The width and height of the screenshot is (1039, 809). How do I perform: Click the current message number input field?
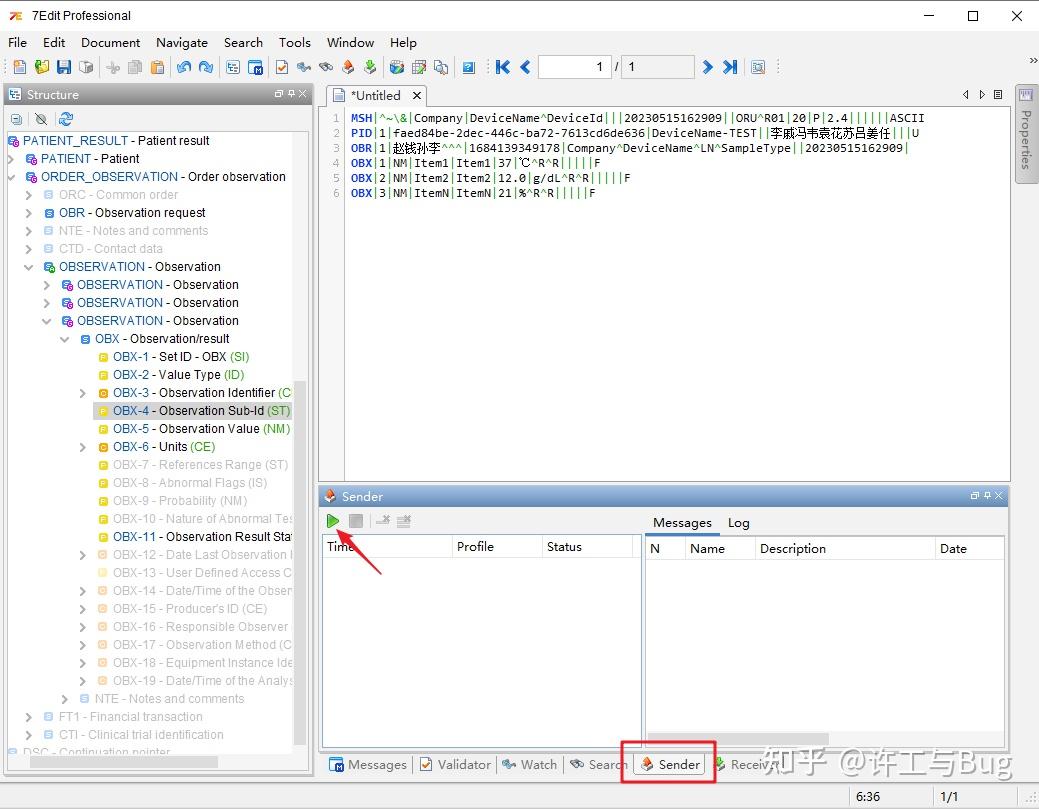[x=574, y=67]
